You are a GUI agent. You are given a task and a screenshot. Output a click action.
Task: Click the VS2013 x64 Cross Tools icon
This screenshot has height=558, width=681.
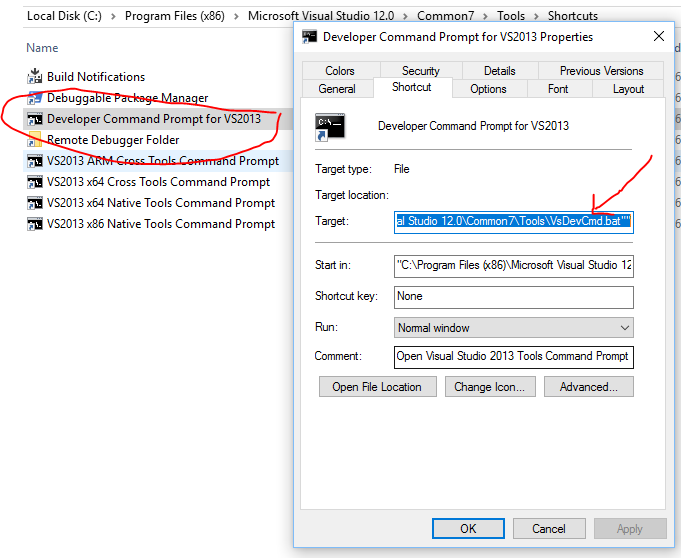[x=35, y=182]
